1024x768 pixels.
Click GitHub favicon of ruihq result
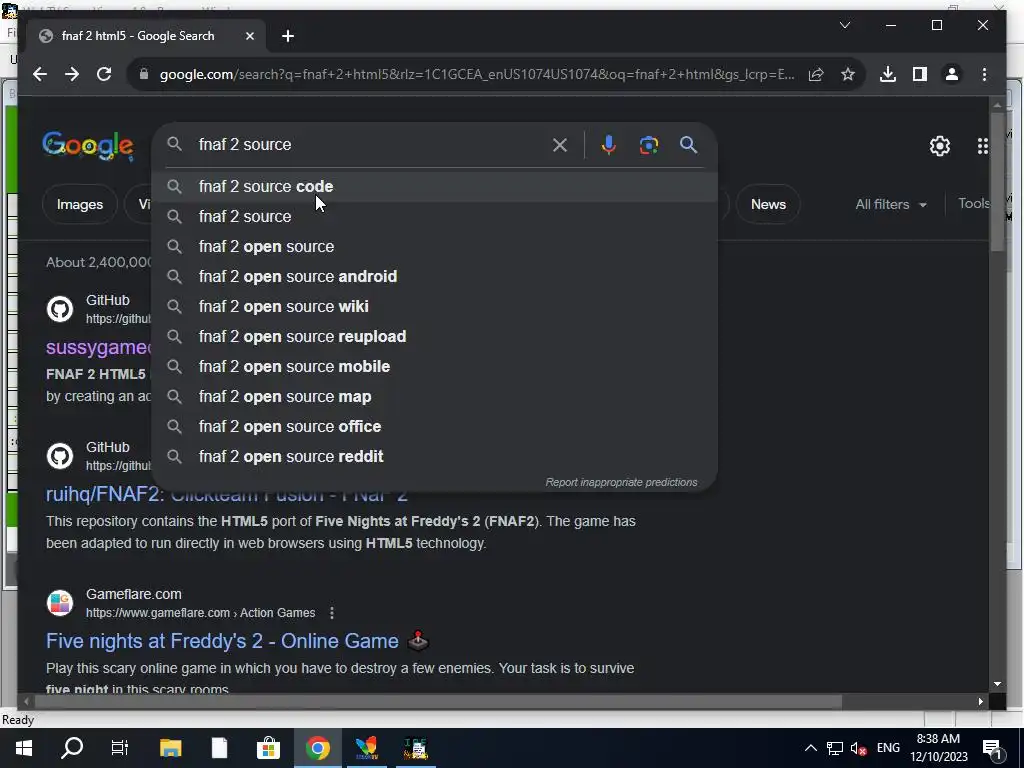[60, 456]
